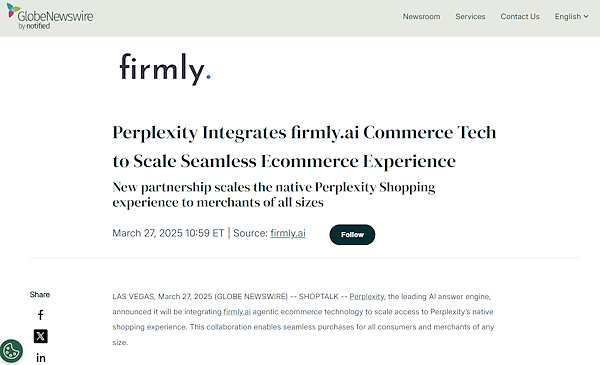The image size is (600, 365).
Task: Open the Contact Us menu item
Action: 520,16
